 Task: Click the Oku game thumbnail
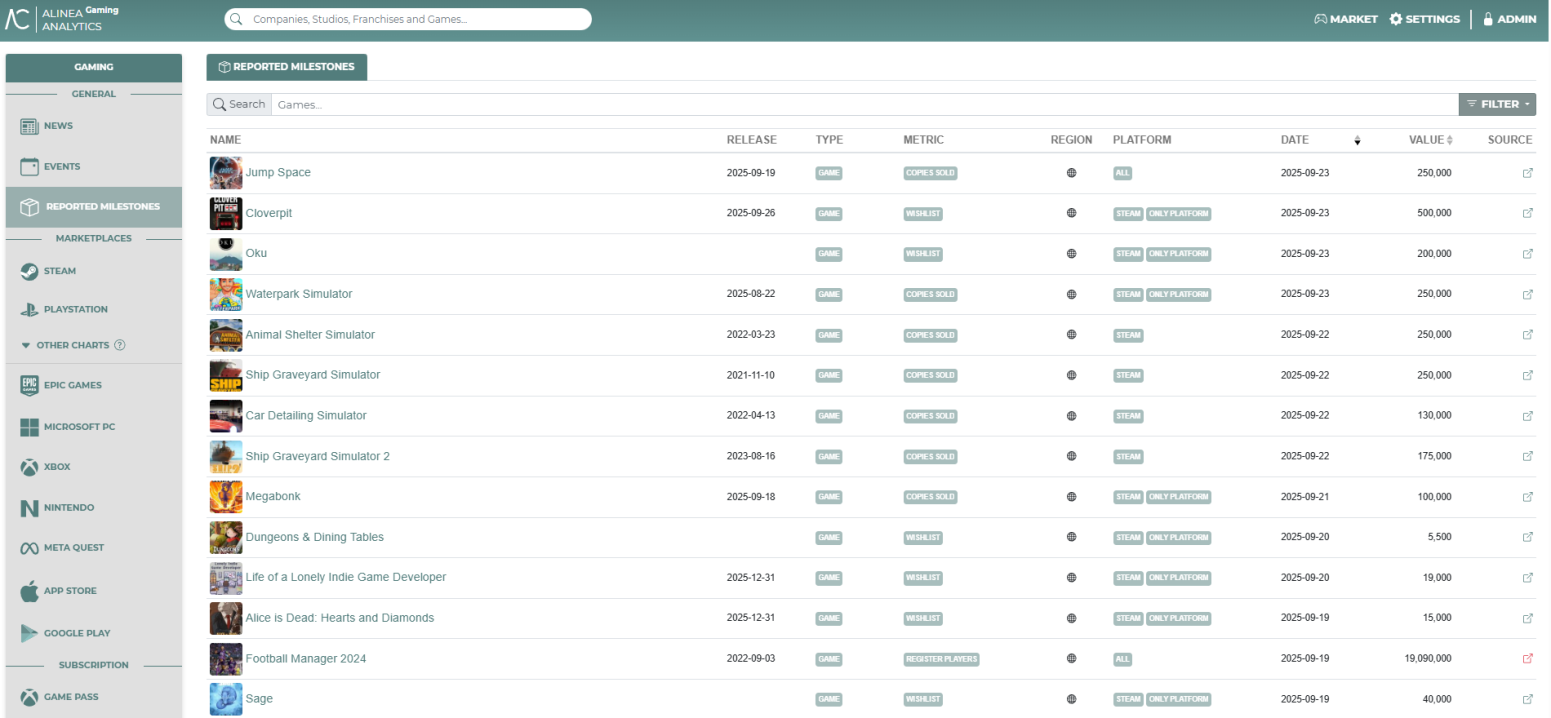(226, 254)
